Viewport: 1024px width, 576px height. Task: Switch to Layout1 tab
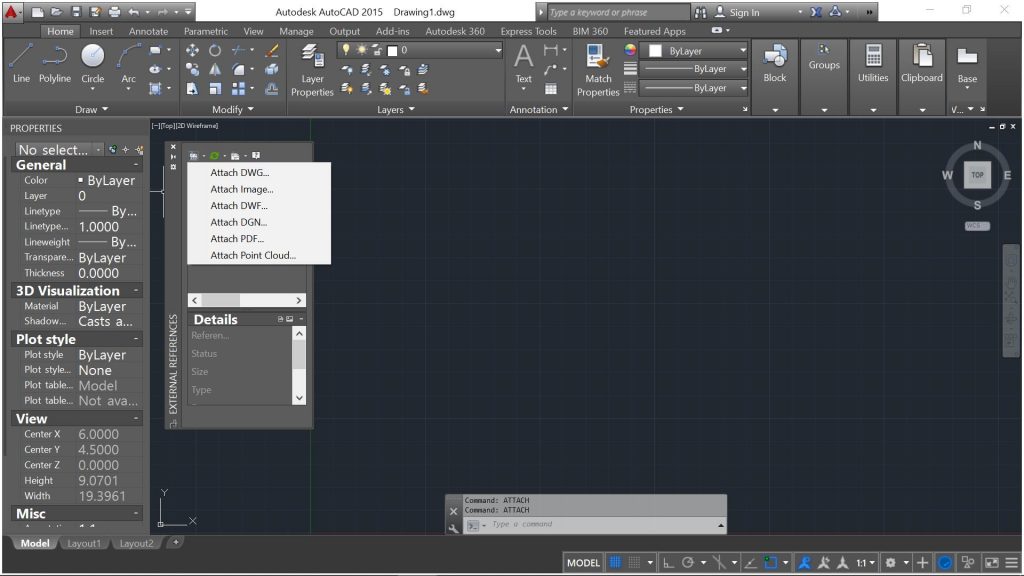coord(84,543)
